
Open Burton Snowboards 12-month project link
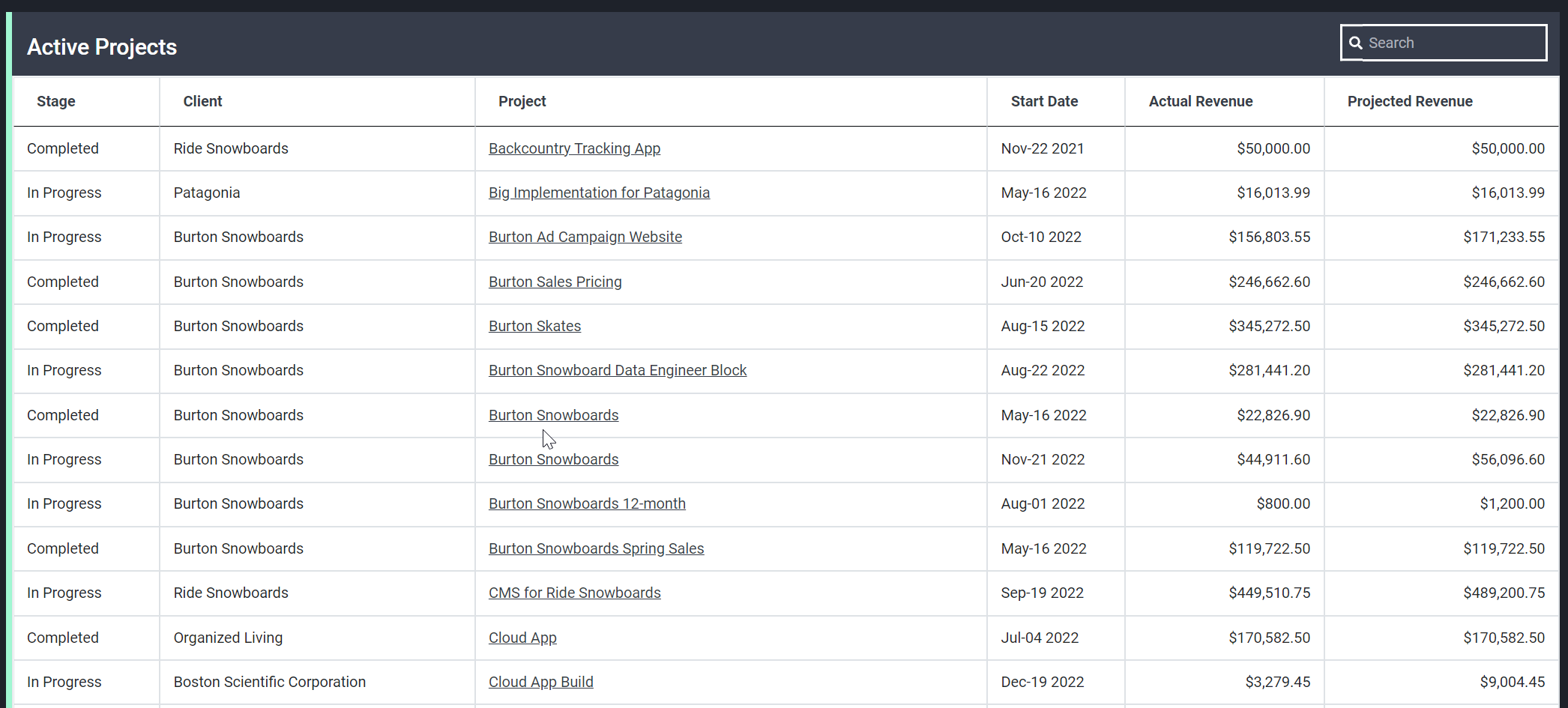click(x=587, y=503)
